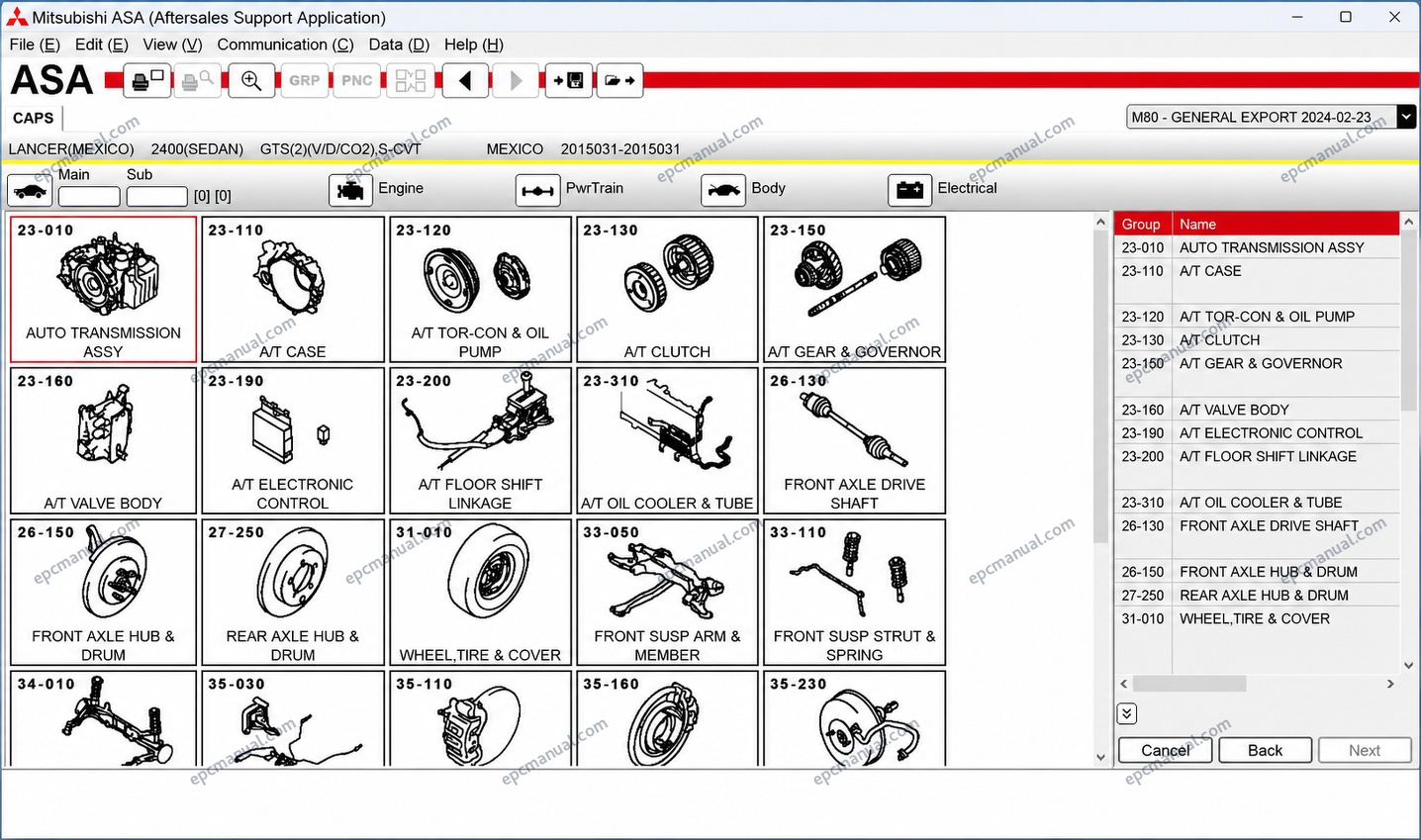Click the zoom magnifier toolbar icon
The image size is (1421, 840).
click(251, 80)
